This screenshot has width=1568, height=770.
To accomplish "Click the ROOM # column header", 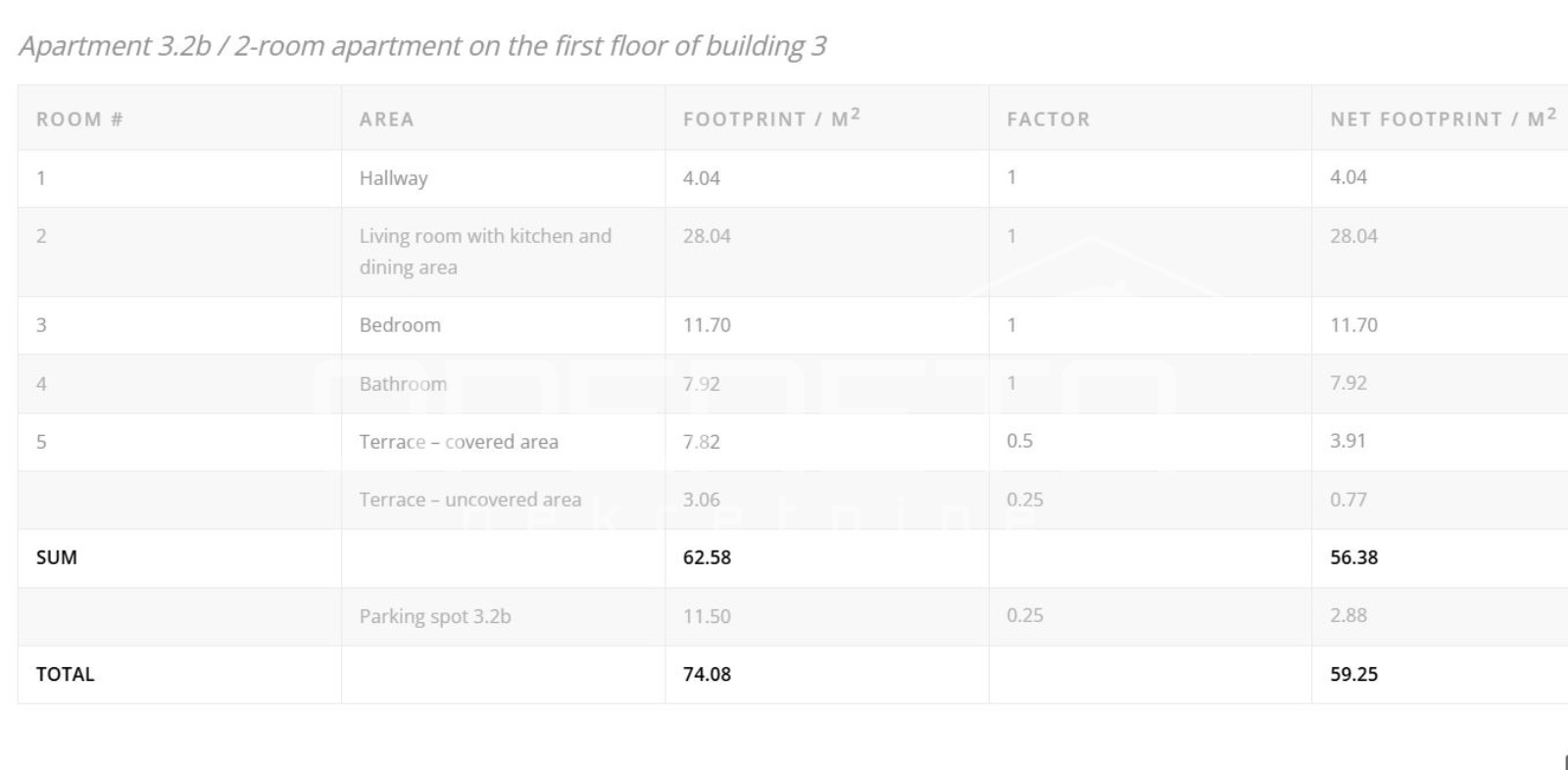I will pos(79,120).
